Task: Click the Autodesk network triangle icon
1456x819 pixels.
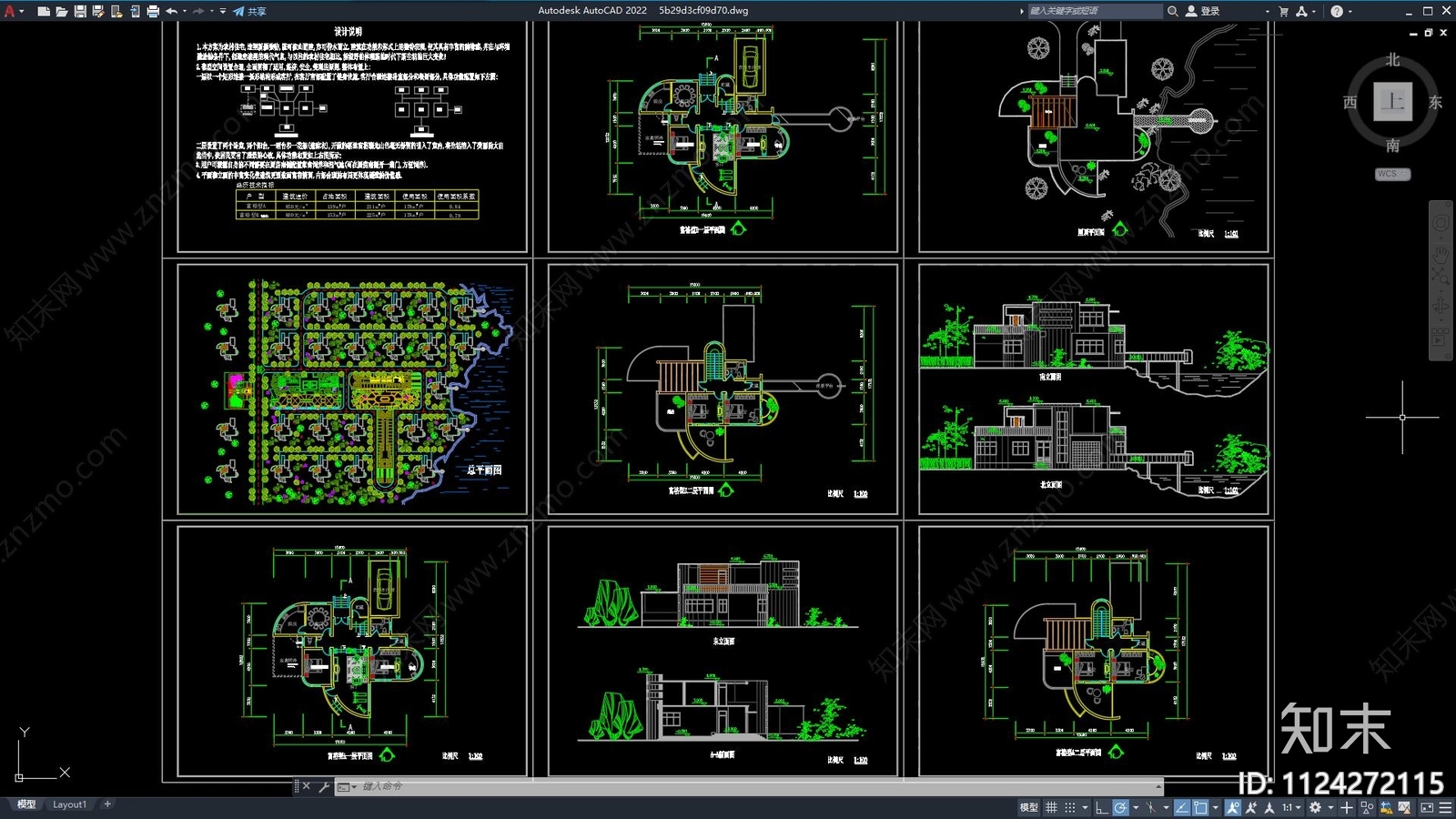Action: click(1301, 11)
